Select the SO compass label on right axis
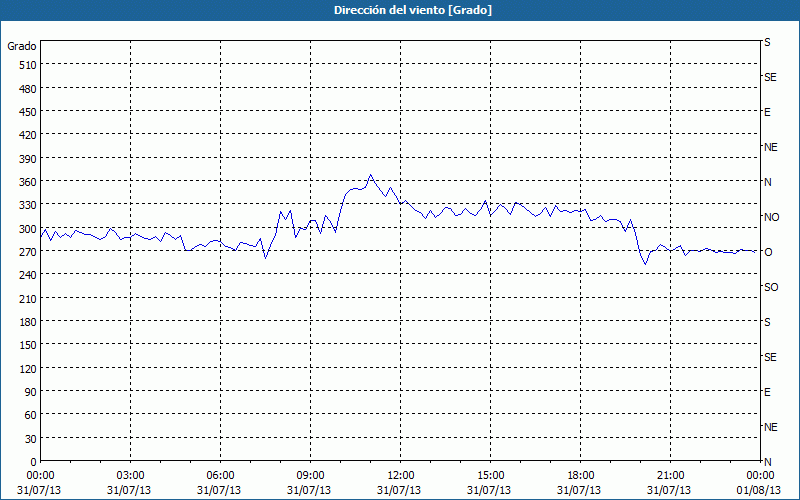The width and height of the screenshot is (800, 500). [x=771, y=287]
